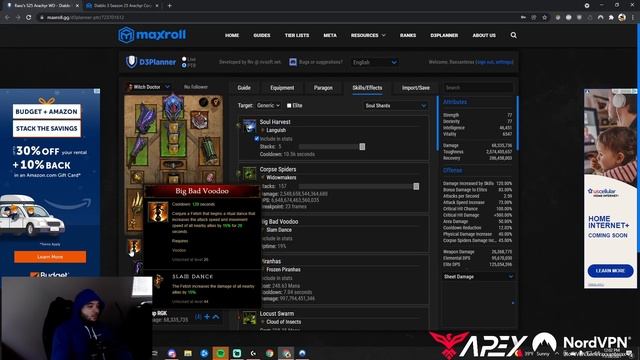Select the belt item slot
The image size is (640, 360).
pos(173,165)
